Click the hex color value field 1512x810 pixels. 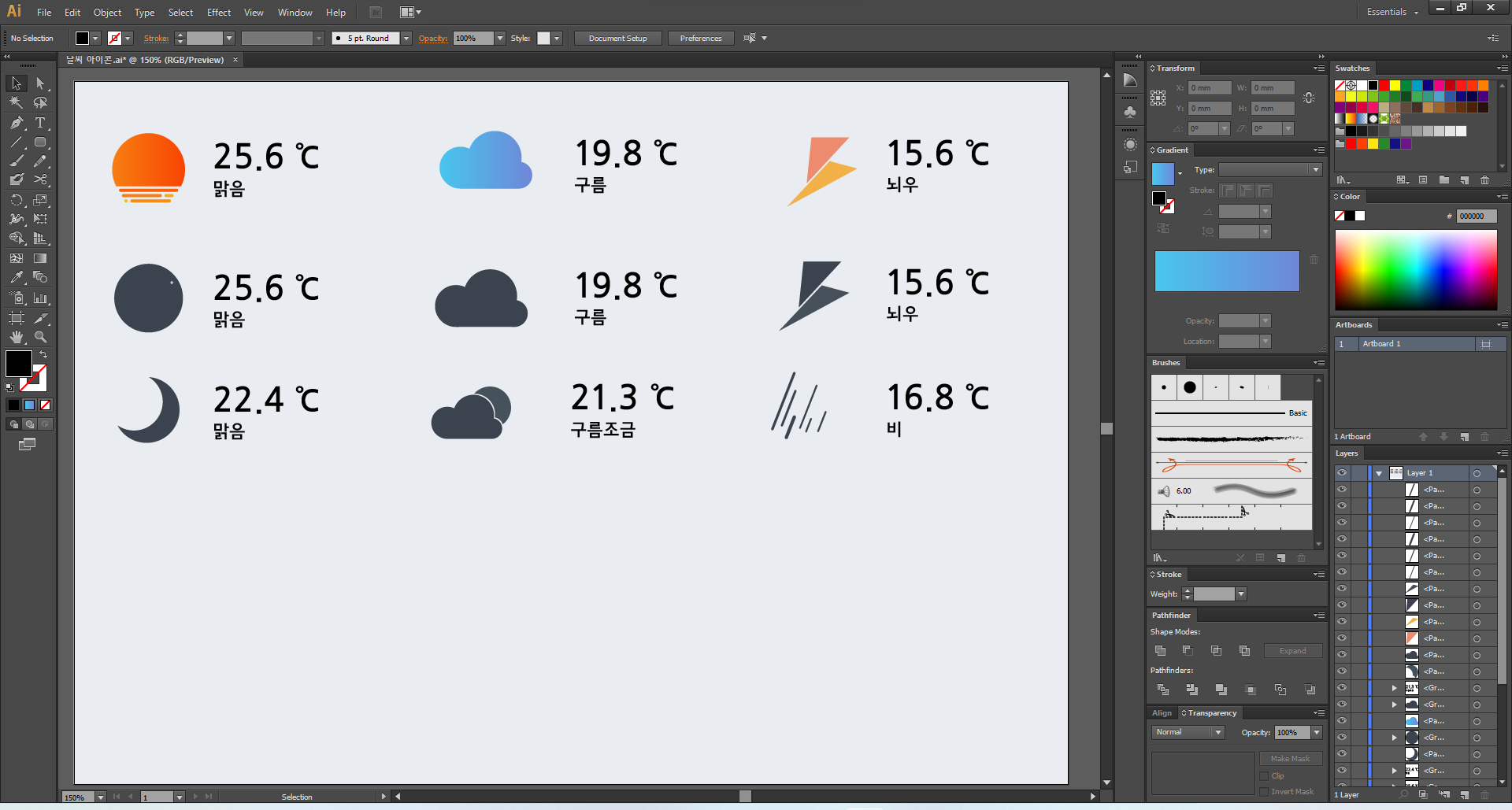[1476, 216]
